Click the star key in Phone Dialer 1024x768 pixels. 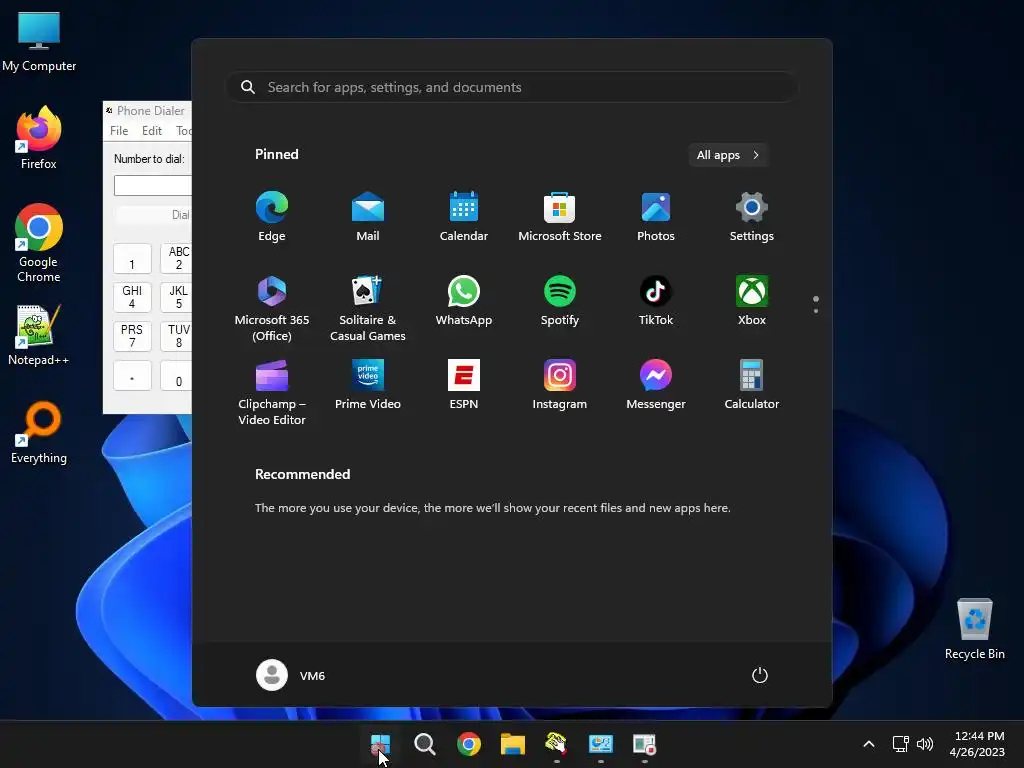pyautogui.click(x=132, y=376)
